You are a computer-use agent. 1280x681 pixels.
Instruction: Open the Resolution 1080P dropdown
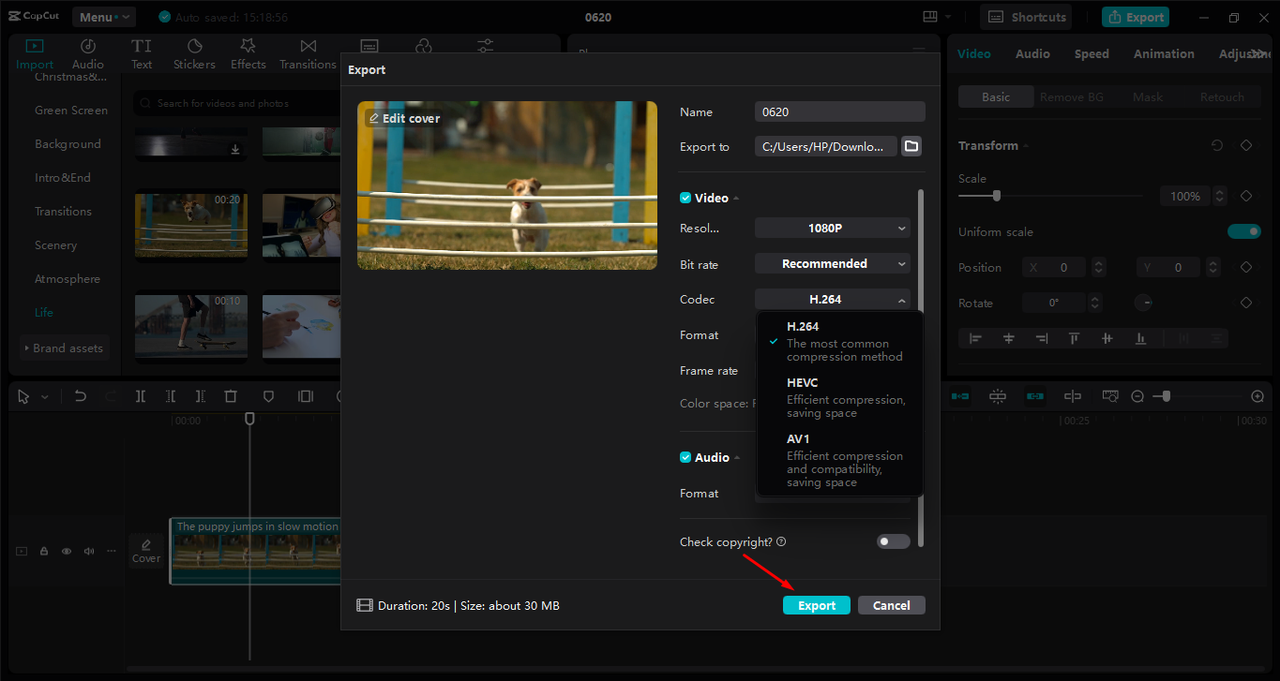(x=832, y=228)
